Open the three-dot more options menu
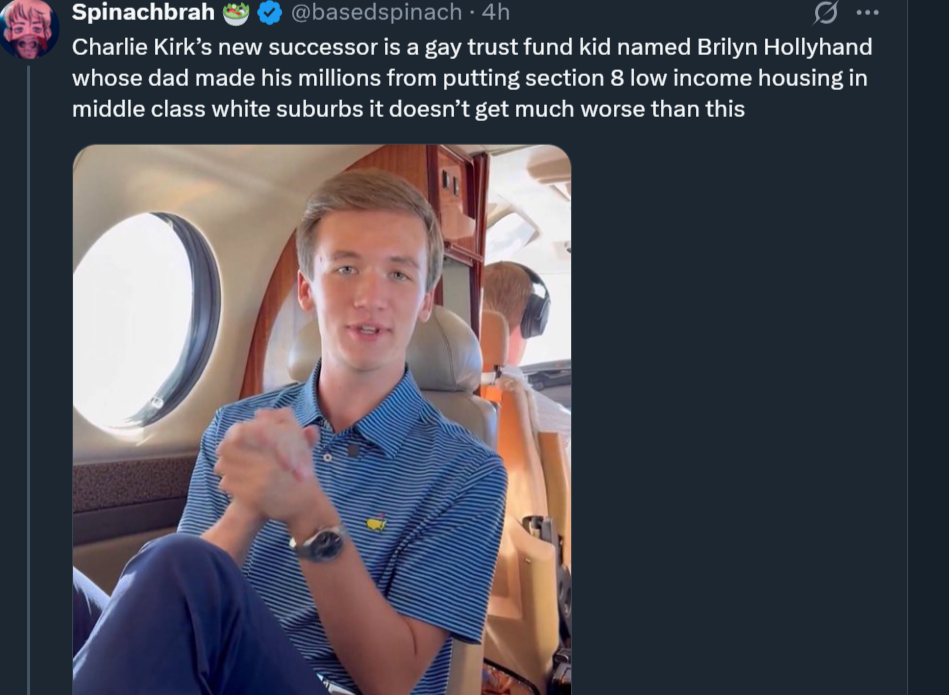This screenshot has height=695, width=949. (867, 12)
